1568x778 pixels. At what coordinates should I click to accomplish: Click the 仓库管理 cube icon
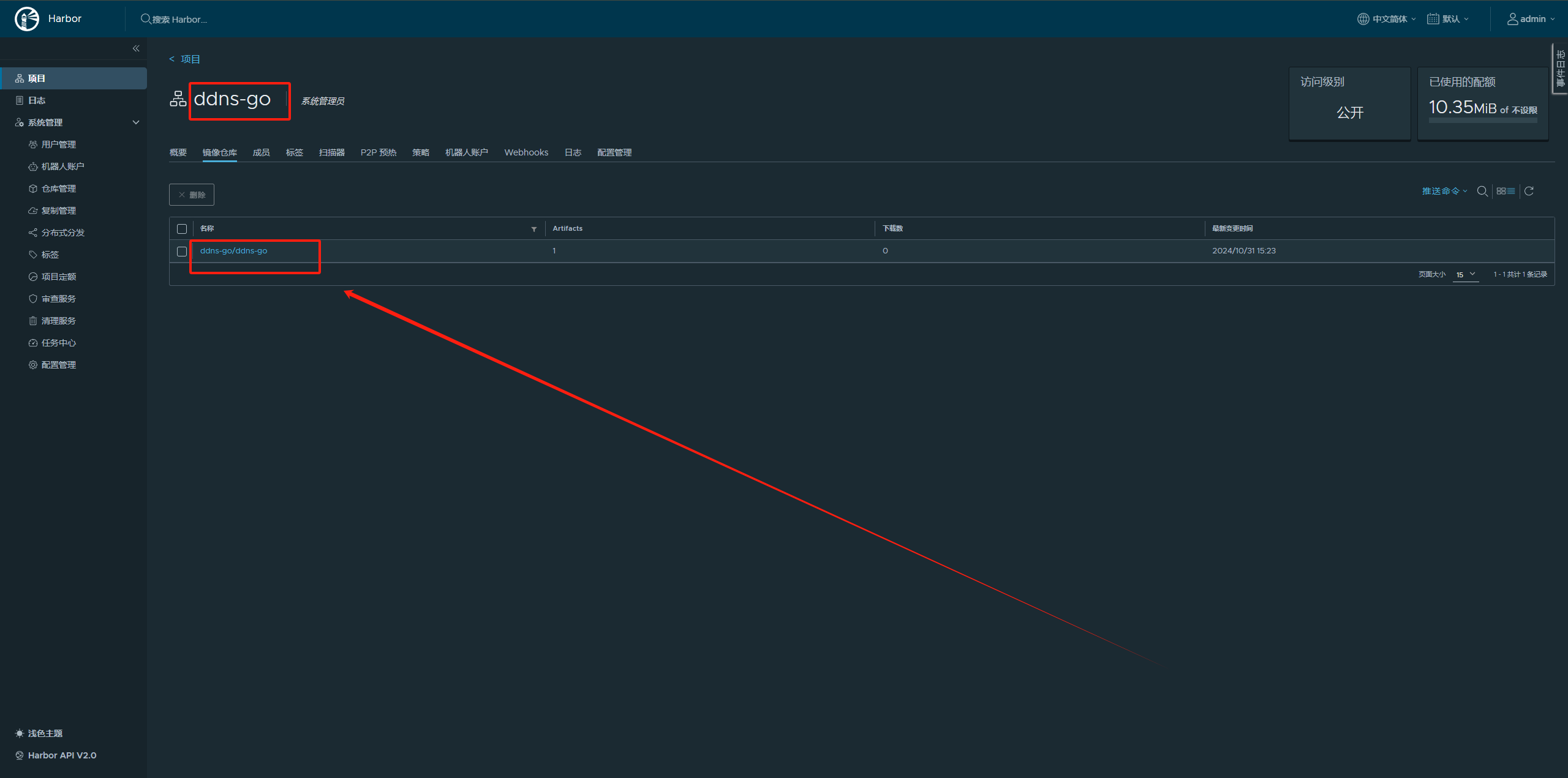[x=33, y=189]
